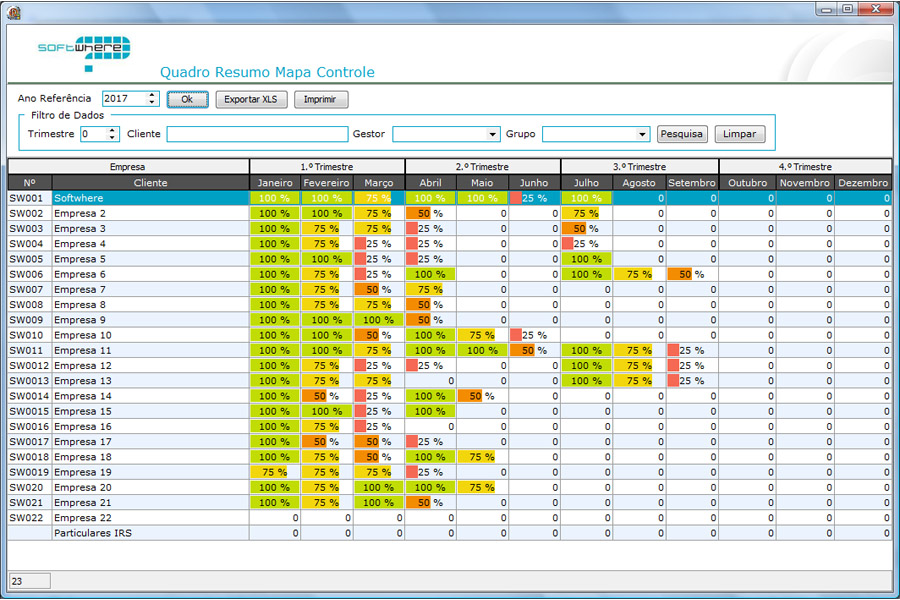This screenshot has height=600, width=900.
Task: Increase the Ano Referência year value
Action: point(152,95)
